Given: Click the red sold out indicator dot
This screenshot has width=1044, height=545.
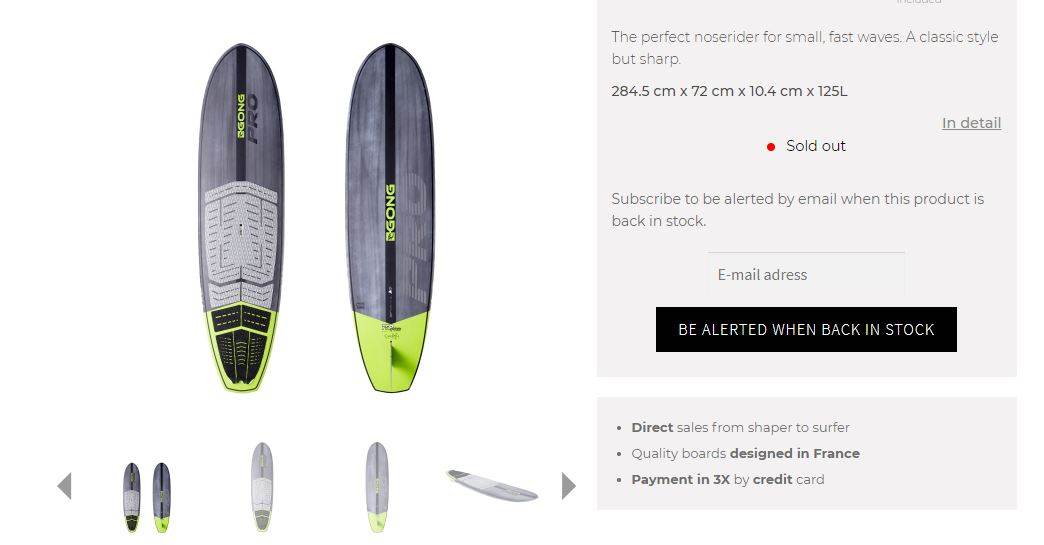Looking at the screenshot, I should coord(771,147).
